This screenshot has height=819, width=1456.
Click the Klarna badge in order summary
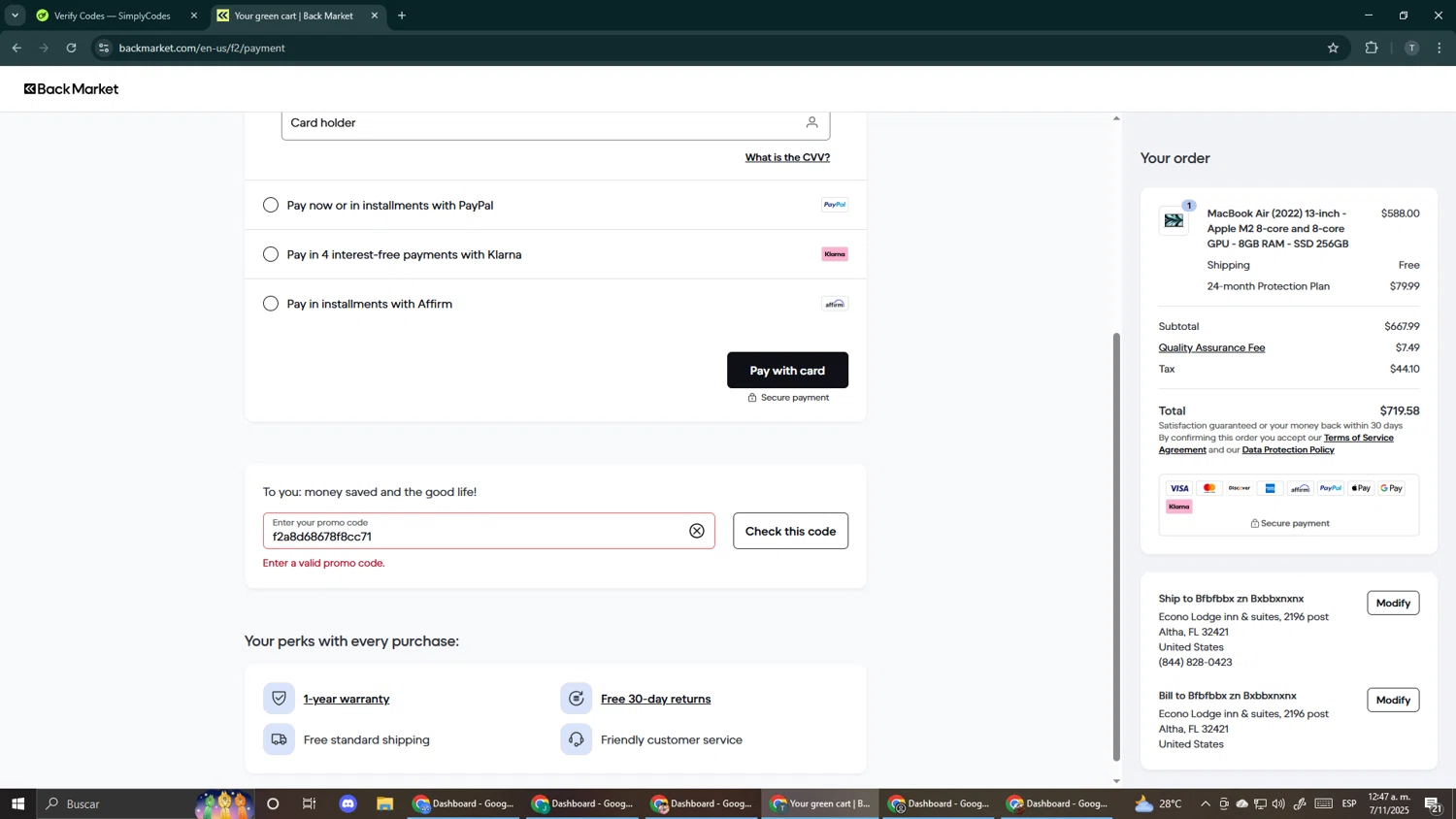(1179, 507)
